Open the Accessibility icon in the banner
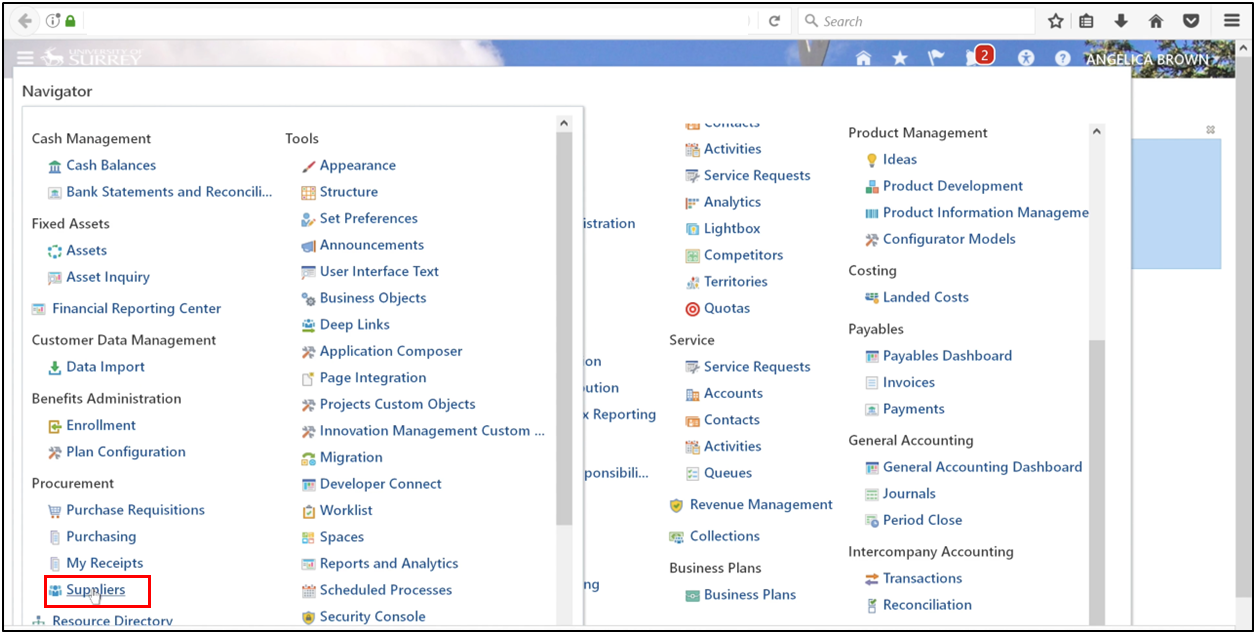 (1026, 57)
